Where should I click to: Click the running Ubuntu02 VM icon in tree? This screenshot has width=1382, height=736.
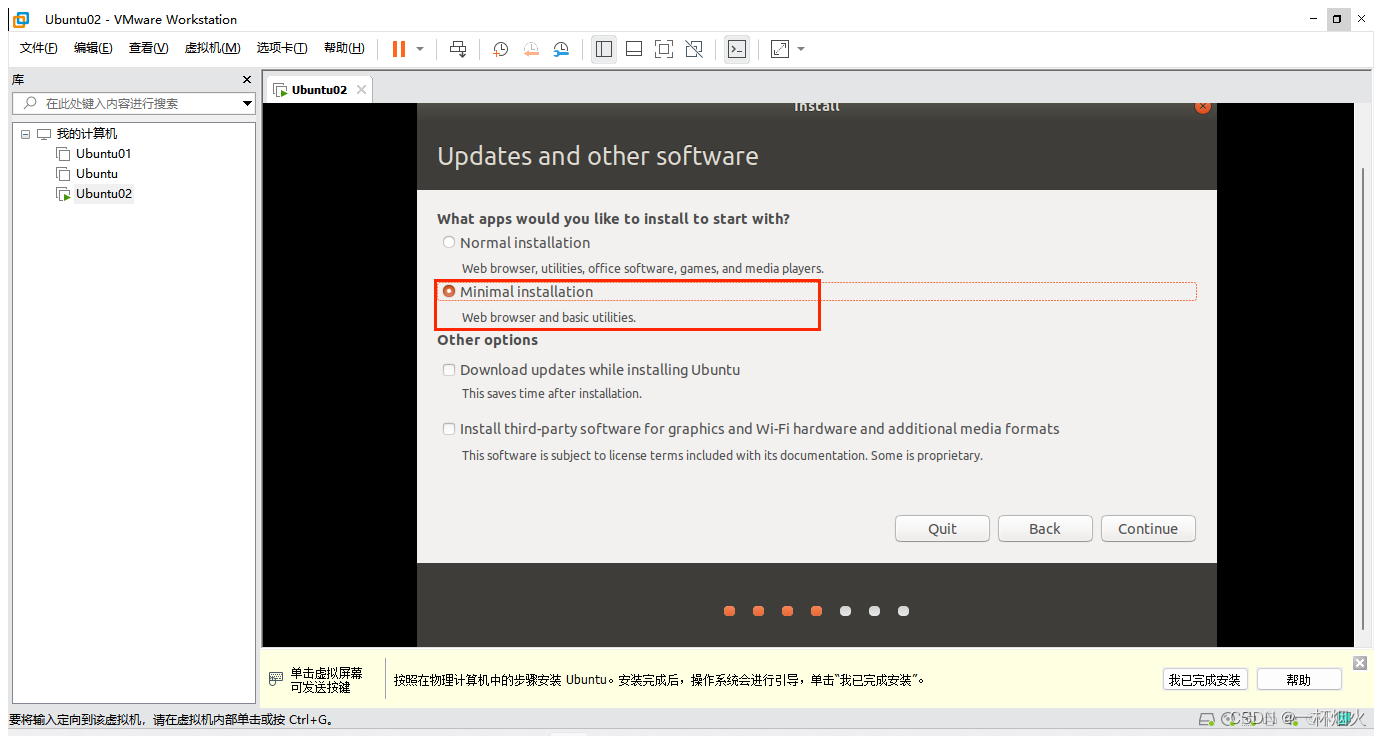pyautogui.click(x=63, y=194)
